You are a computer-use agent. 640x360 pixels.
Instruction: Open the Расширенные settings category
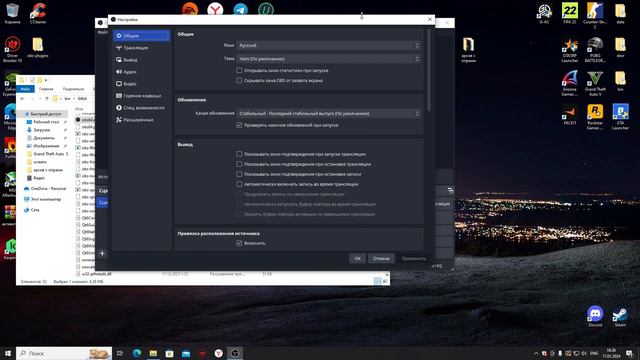[142, 120]
